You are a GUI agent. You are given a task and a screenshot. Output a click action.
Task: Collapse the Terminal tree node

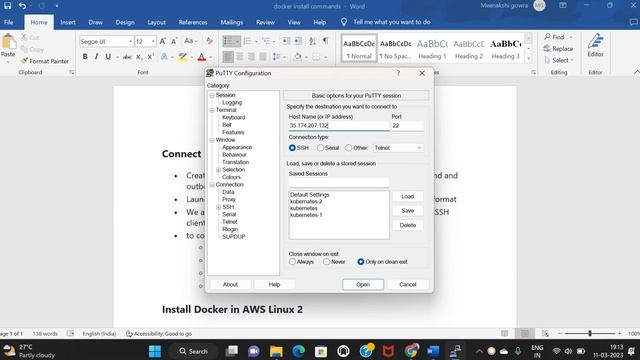click(212, 110)
